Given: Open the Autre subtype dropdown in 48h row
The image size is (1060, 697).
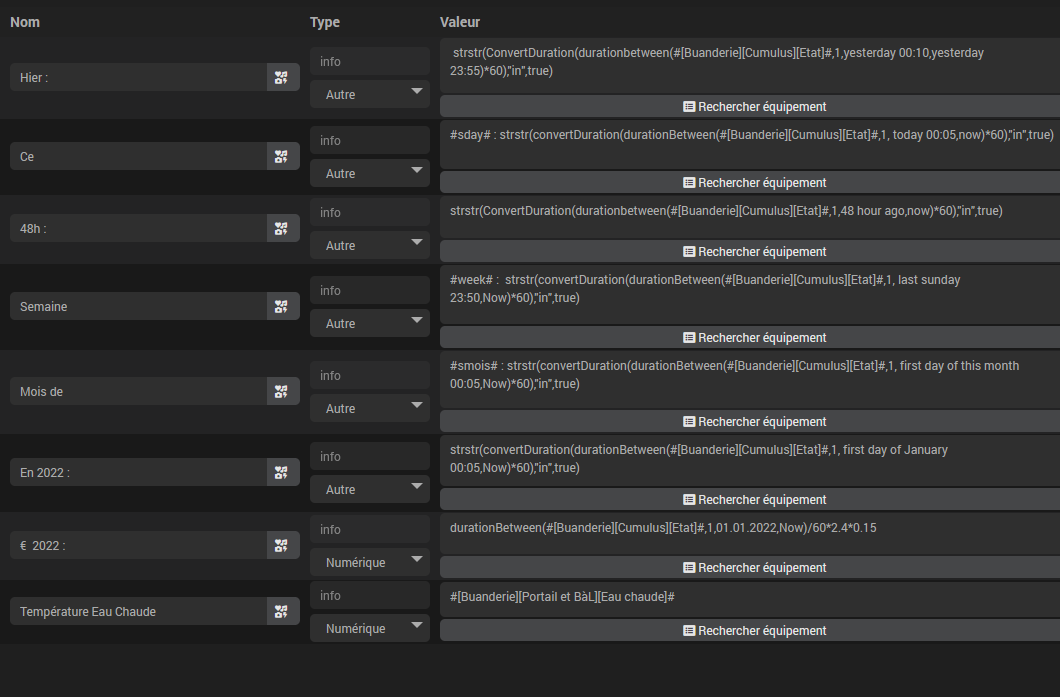Looking at the screenshot, I should 370,245.
